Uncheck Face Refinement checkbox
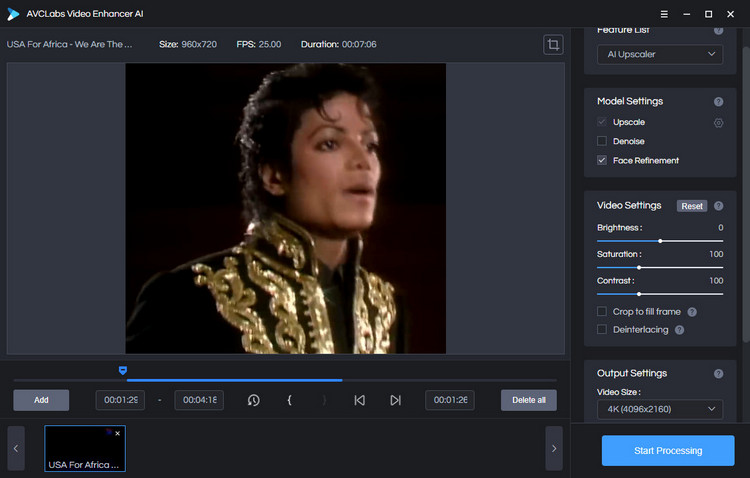Screen dimensions: 750x478 click(602, 160)
